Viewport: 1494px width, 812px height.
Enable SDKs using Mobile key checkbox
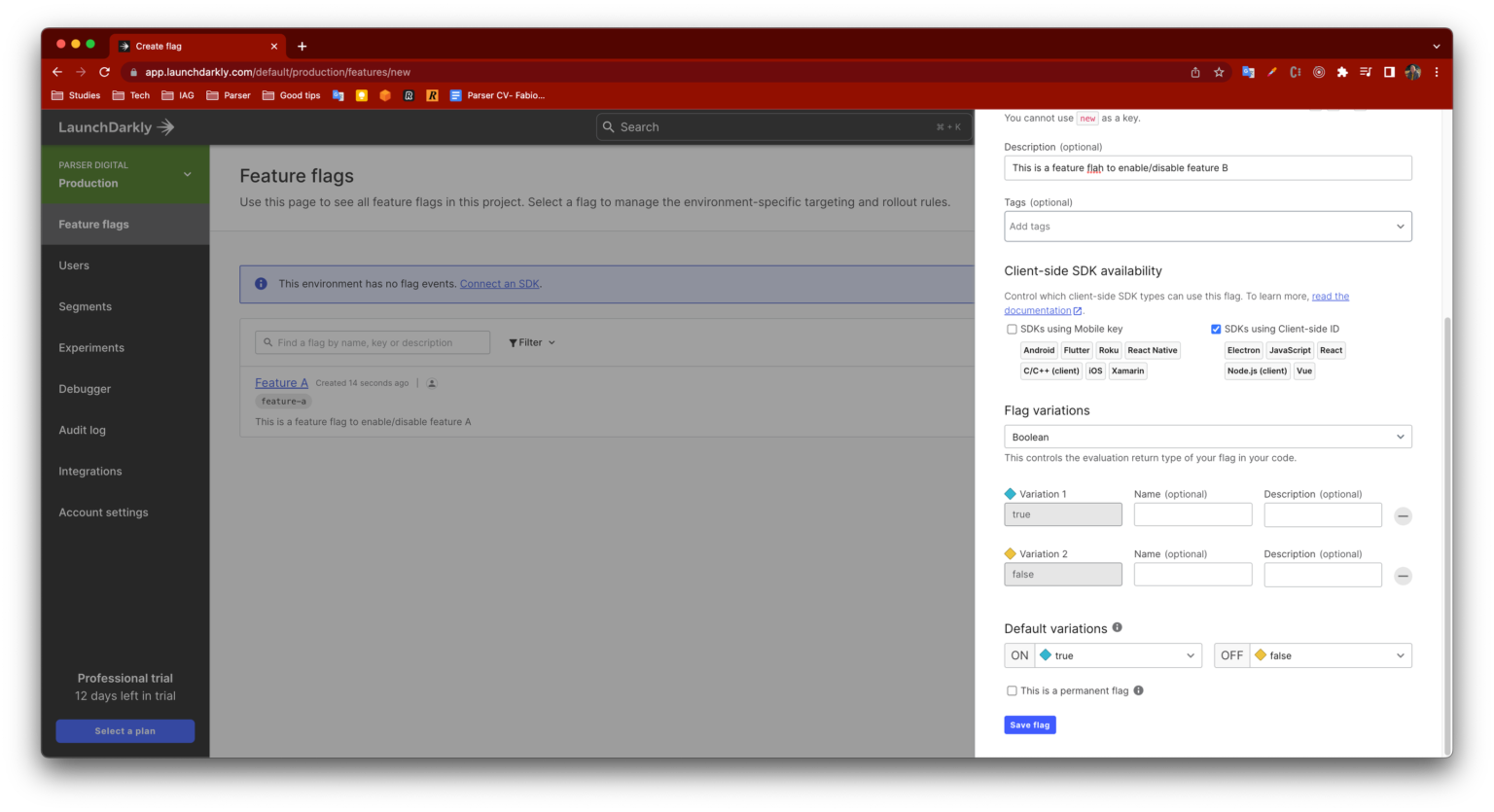click(x=1012, y=330)
